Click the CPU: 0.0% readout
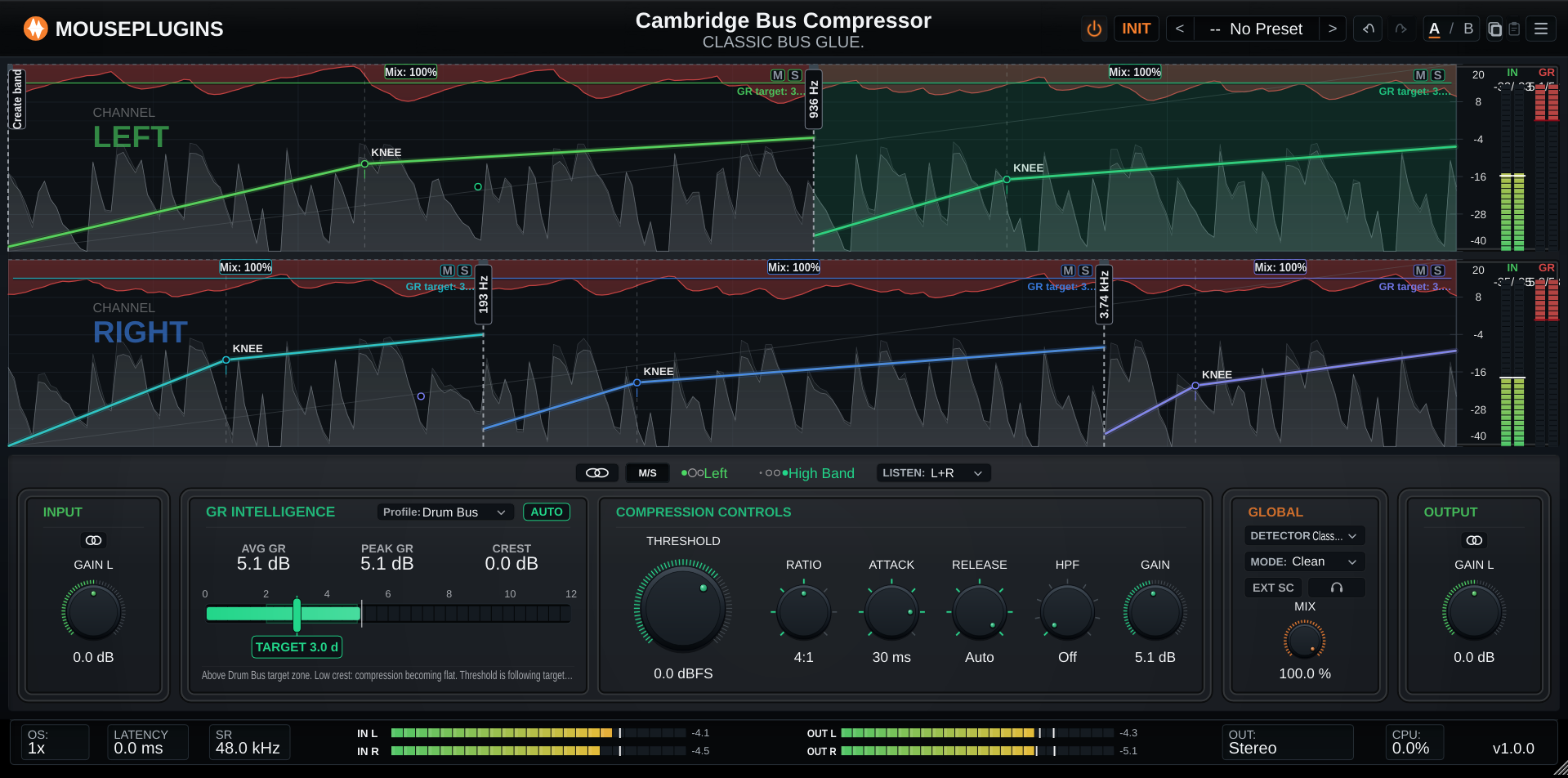The width and height of the screenshot is (1568, 778). pos(1414,742)
